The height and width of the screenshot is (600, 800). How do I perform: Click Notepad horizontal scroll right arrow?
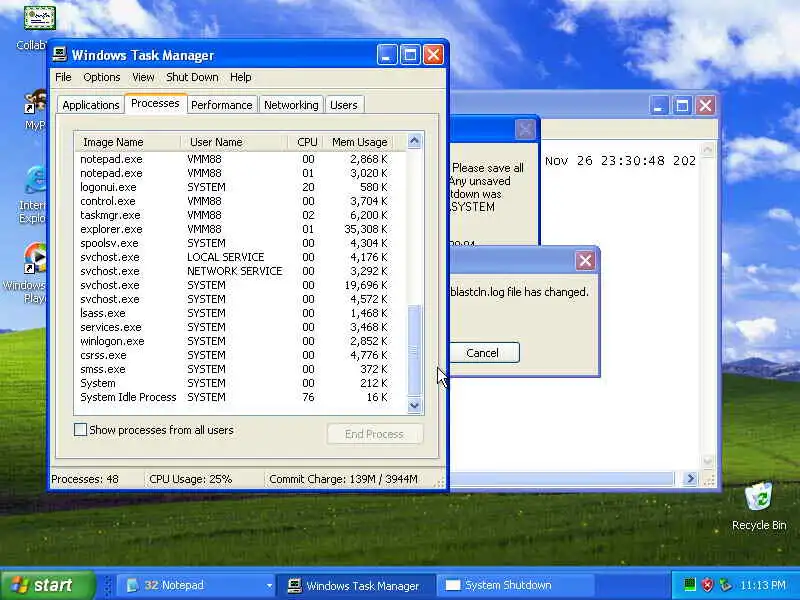(x=690, y=479)
